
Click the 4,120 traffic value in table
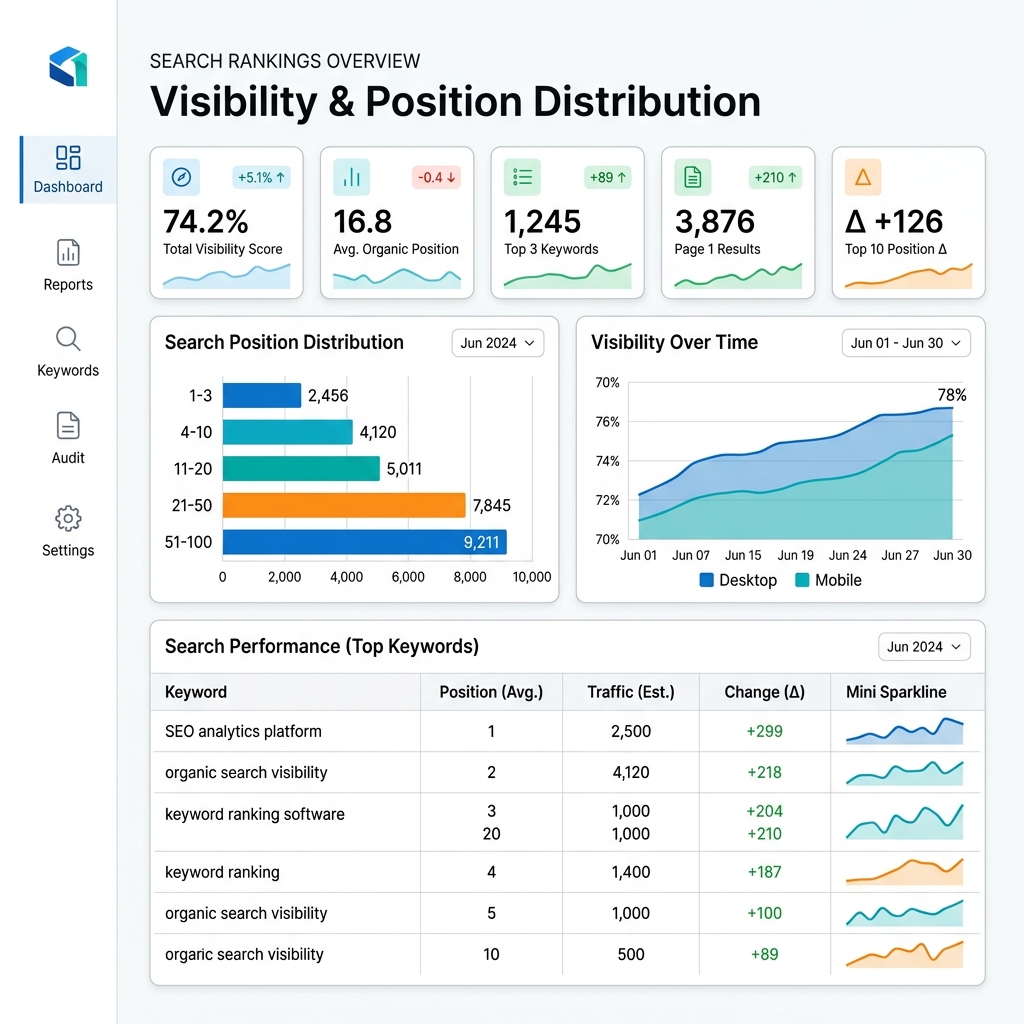tap(631, 773)
